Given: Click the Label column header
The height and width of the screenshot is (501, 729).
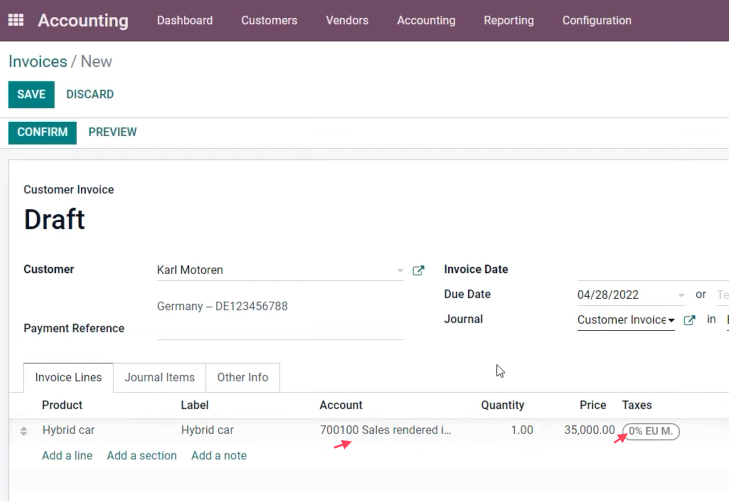Looking at the screenshot, I should pos(194,405).
